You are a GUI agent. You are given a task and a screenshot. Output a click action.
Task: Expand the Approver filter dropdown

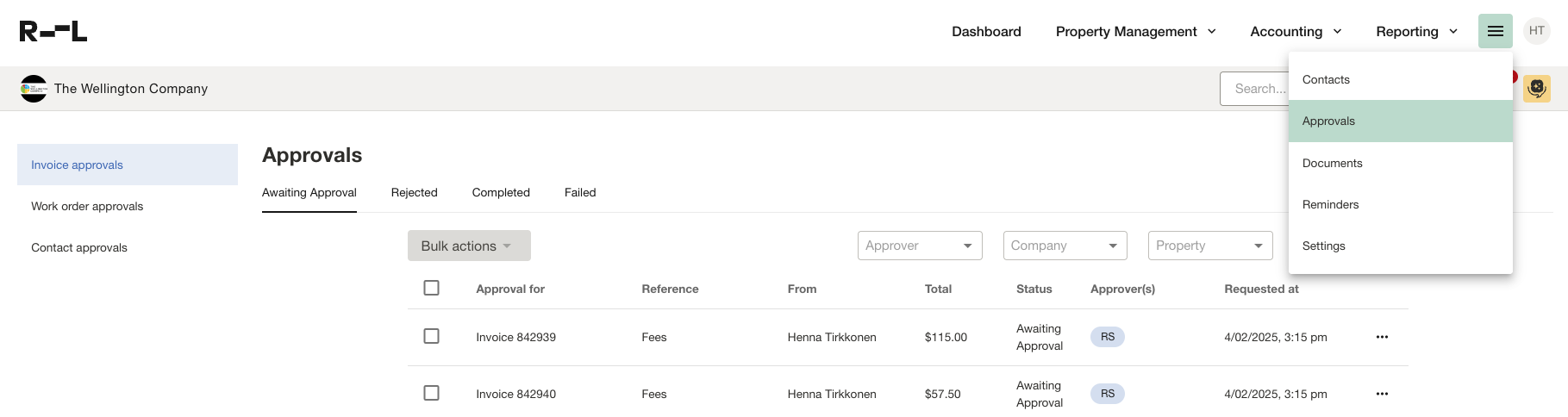tap(919, 246)
